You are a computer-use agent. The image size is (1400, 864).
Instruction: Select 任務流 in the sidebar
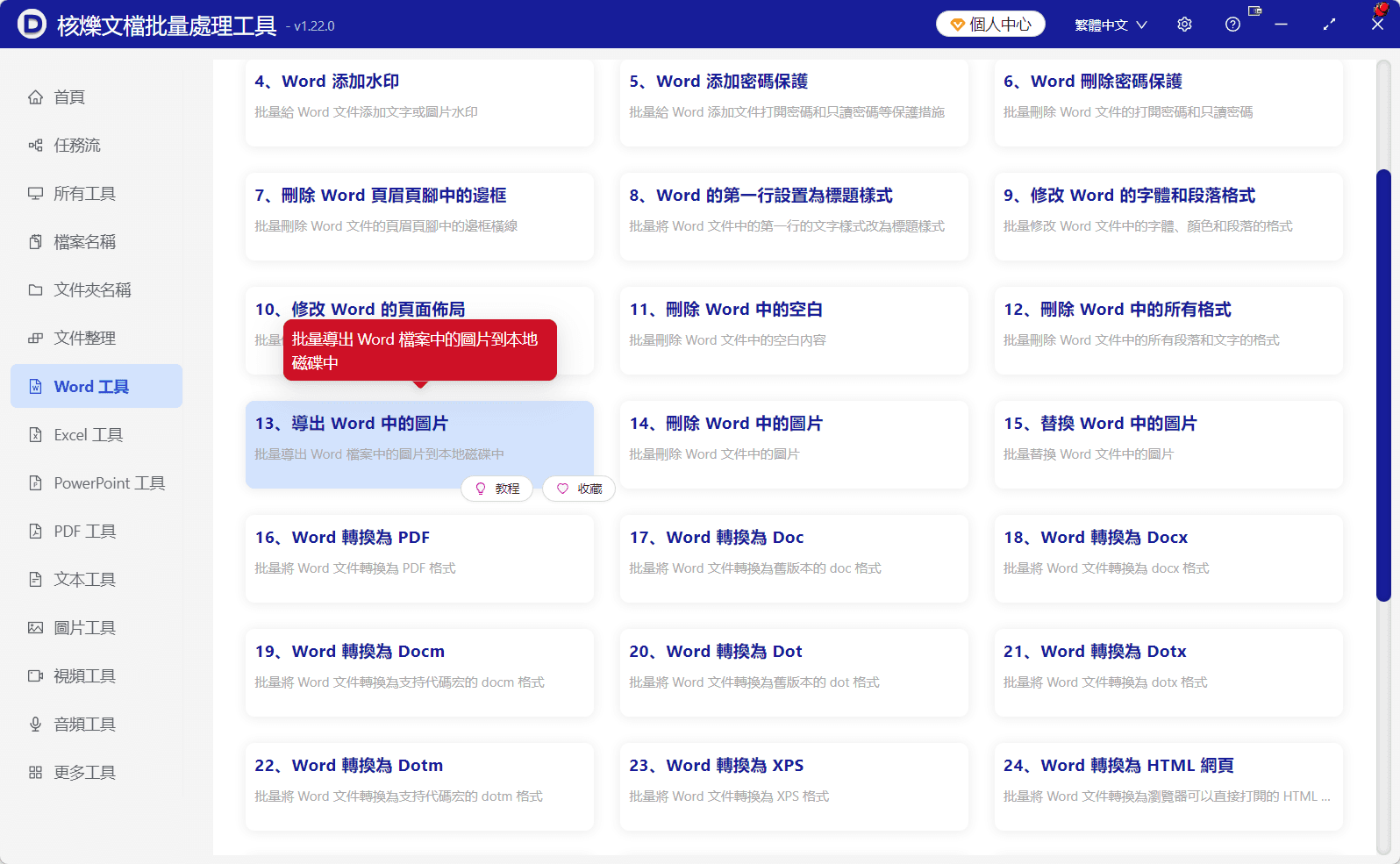click(96, 146)
